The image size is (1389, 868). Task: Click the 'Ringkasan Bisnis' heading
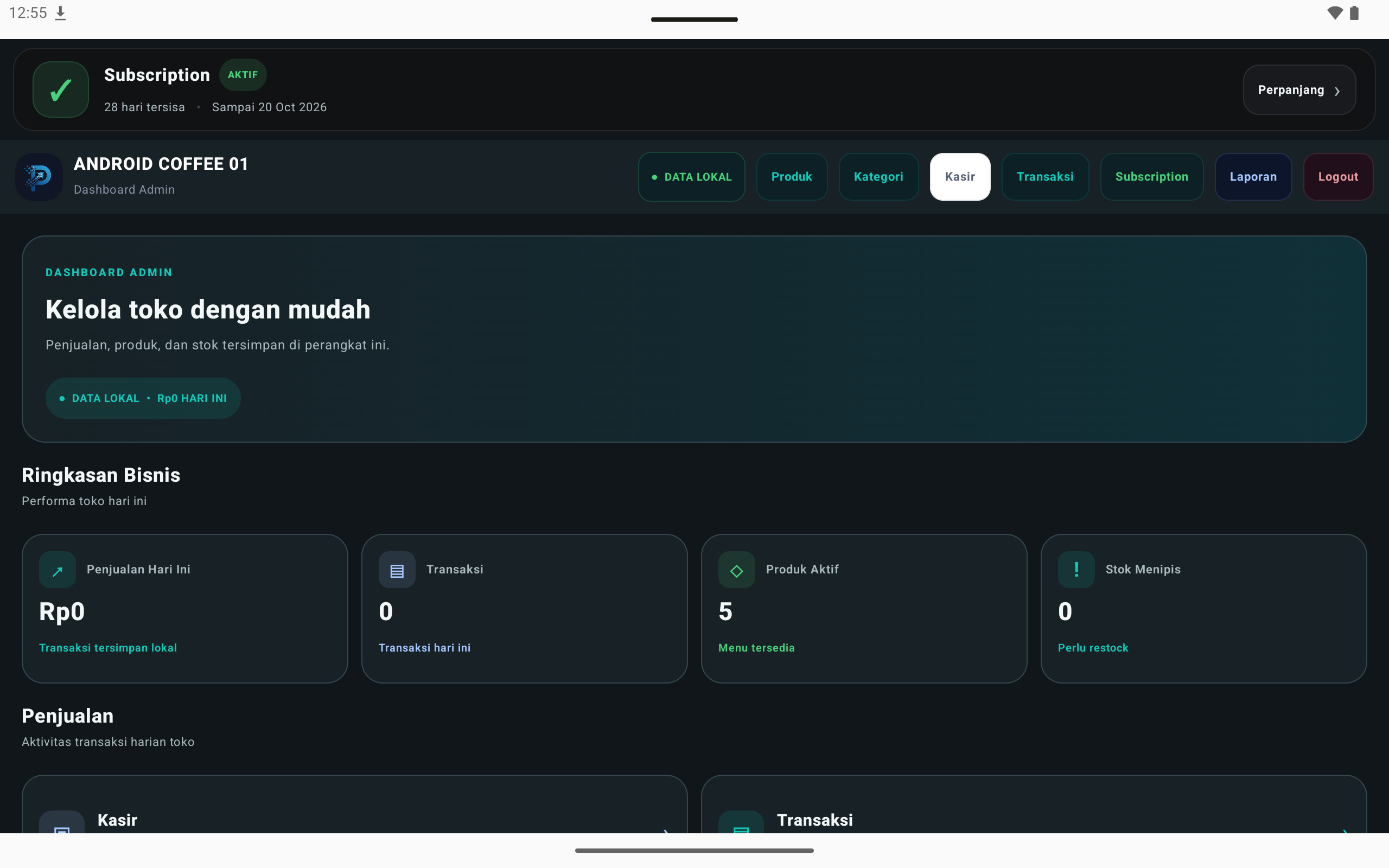click(x=101, y=475)
